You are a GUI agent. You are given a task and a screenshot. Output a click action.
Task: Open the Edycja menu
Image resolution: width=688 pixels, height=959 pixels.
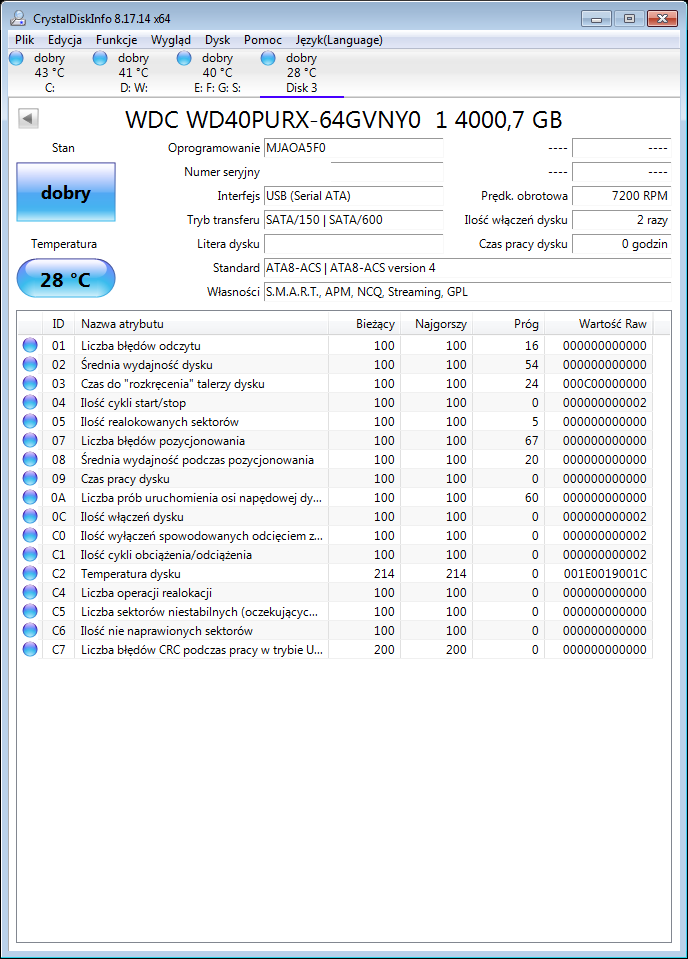click(65, 40)
